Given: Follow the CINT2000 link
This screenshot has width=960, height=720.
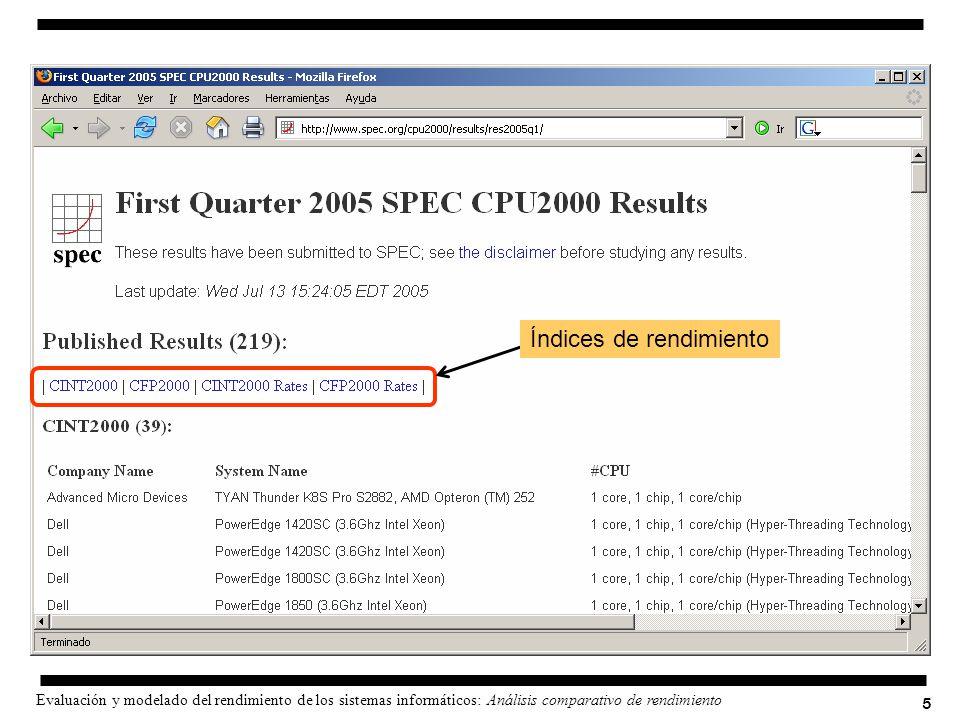Looking at the screenshot, I should [x=83, y=386].
